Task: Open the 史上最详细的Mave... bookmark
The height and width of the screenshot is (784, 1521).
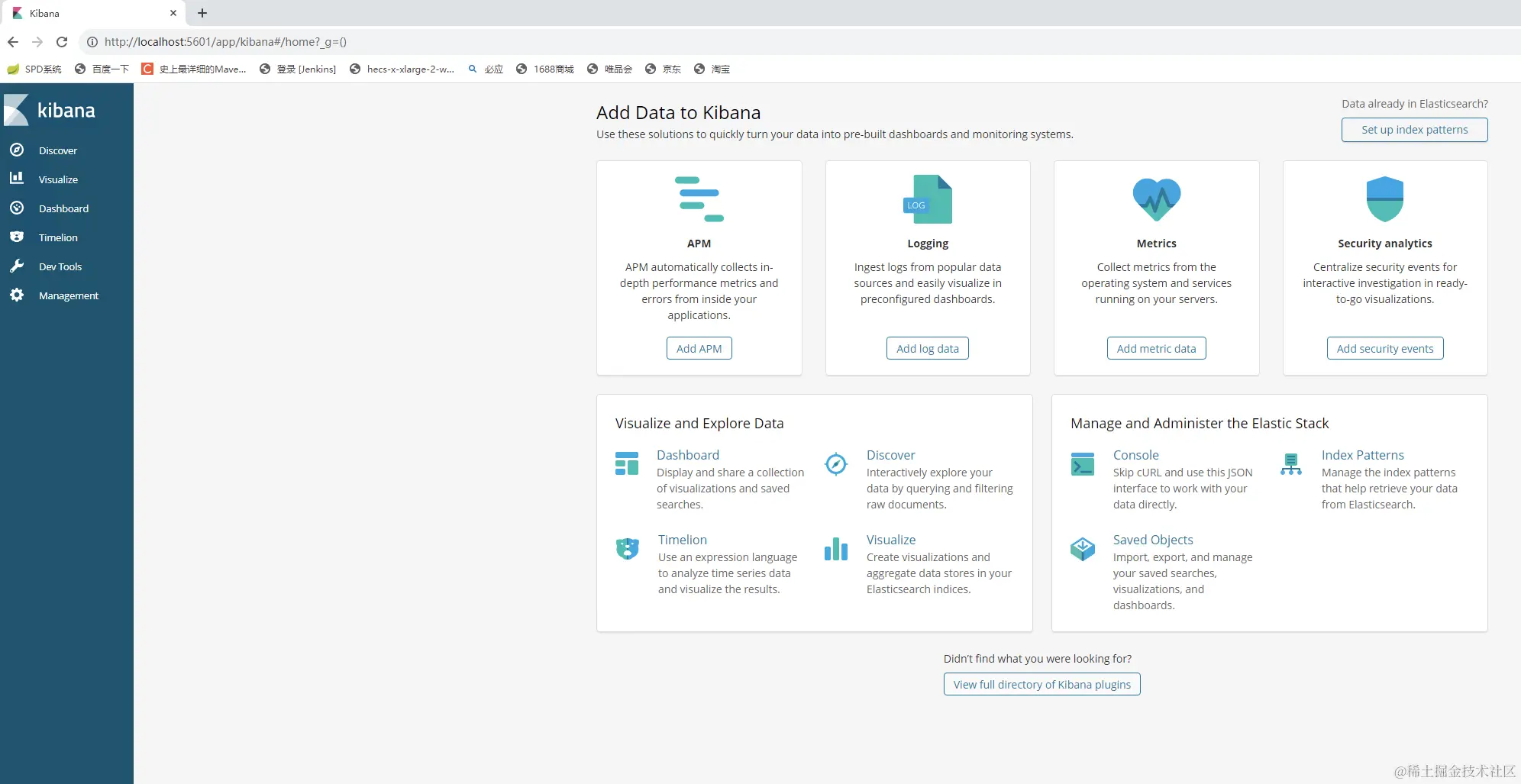Action: tap(194, 69)
